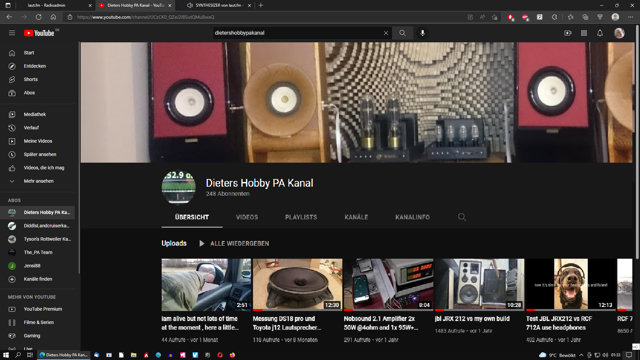The height and width of the screenshot is (360, 640).
Task: Open File Explorer from the taskbar
Action: [133, 355]
